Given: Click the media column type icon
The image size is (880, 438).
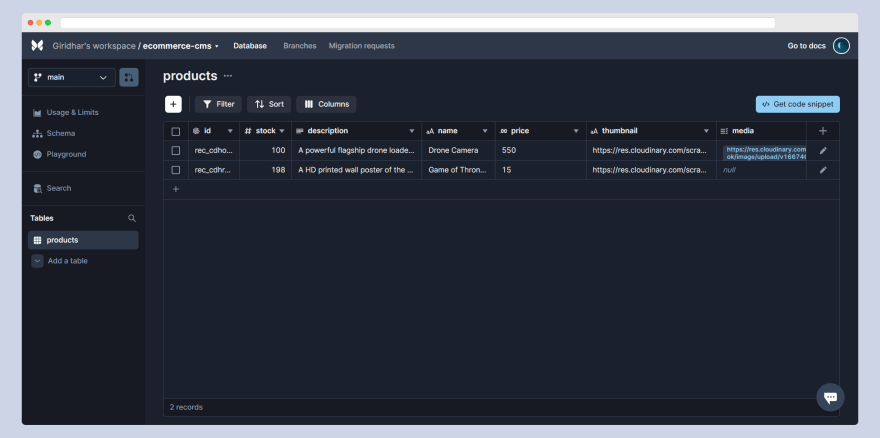Looking at the screenshot, I should click(x=724, y=131).
